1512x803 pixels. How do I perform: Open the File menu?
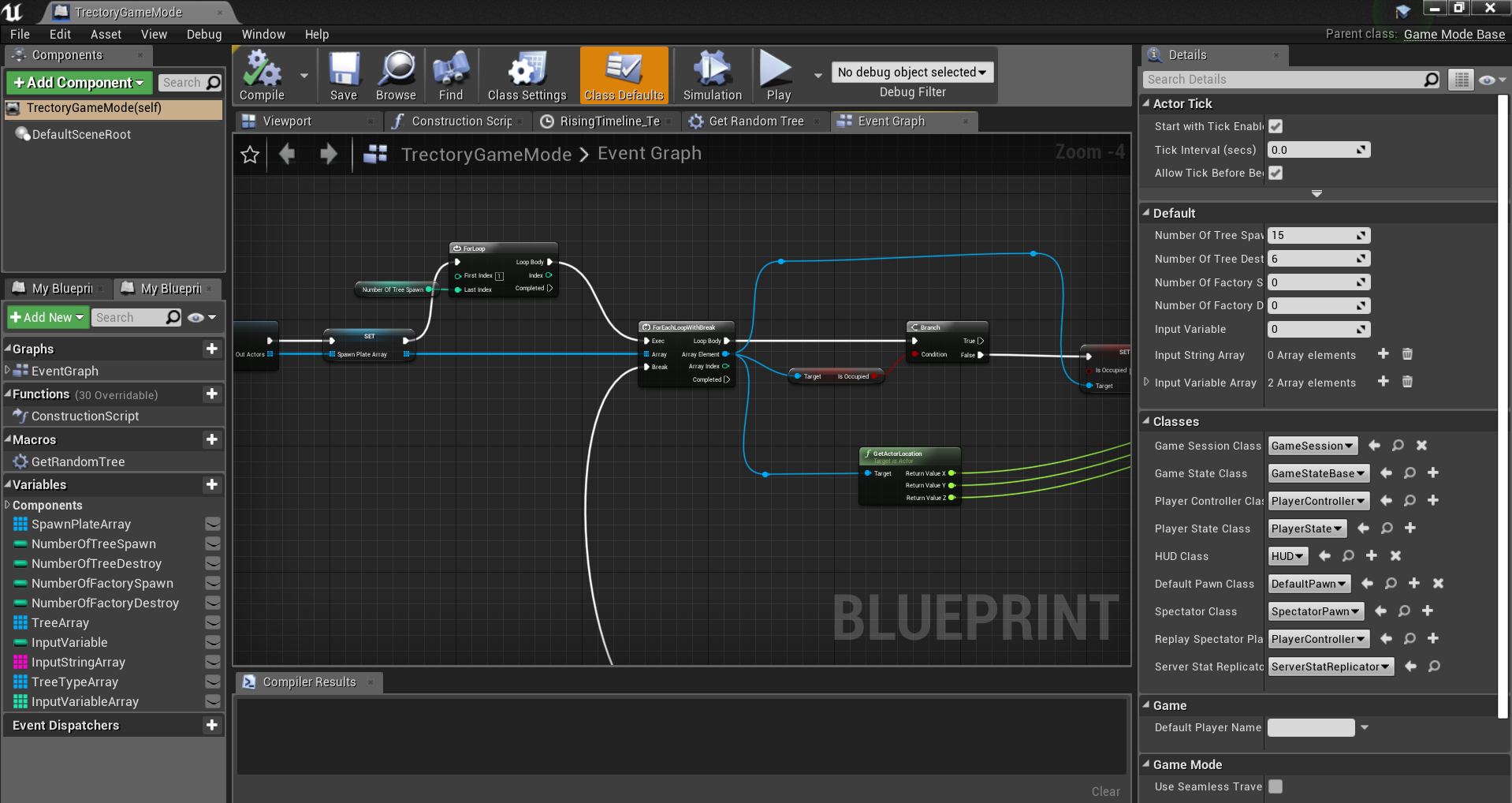tap(20, 34)
